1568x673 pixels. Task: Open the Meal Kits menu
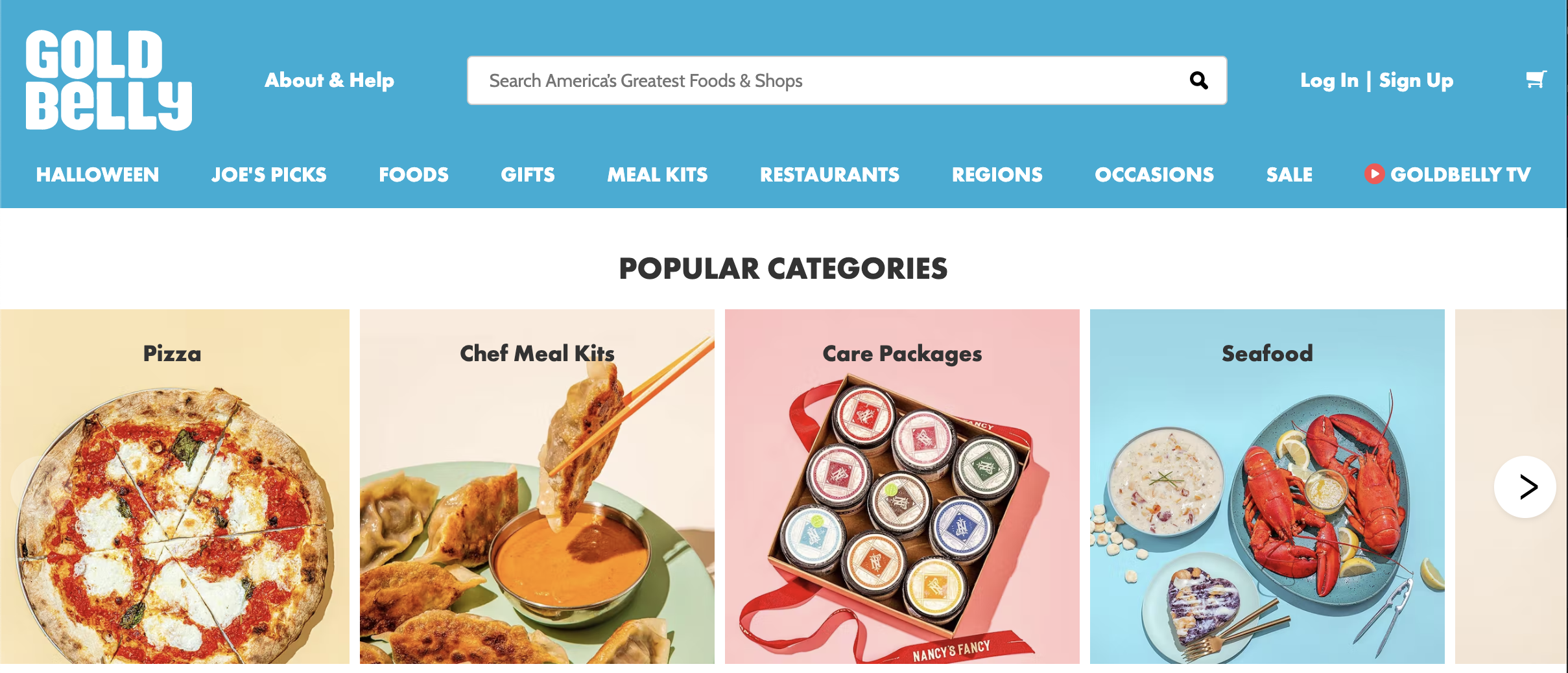[x=657, y=174]
